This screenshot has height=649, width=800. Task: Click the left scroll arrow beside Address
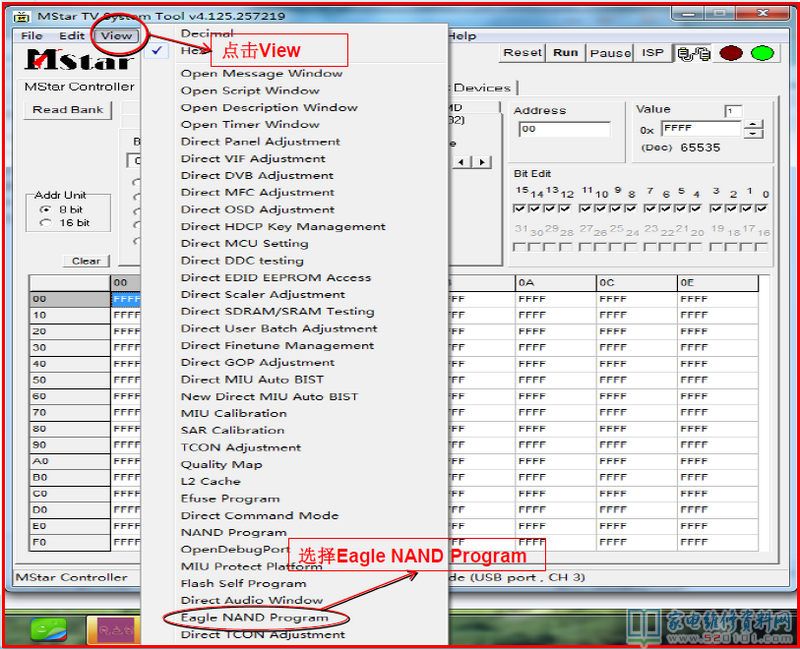[463, 161]
